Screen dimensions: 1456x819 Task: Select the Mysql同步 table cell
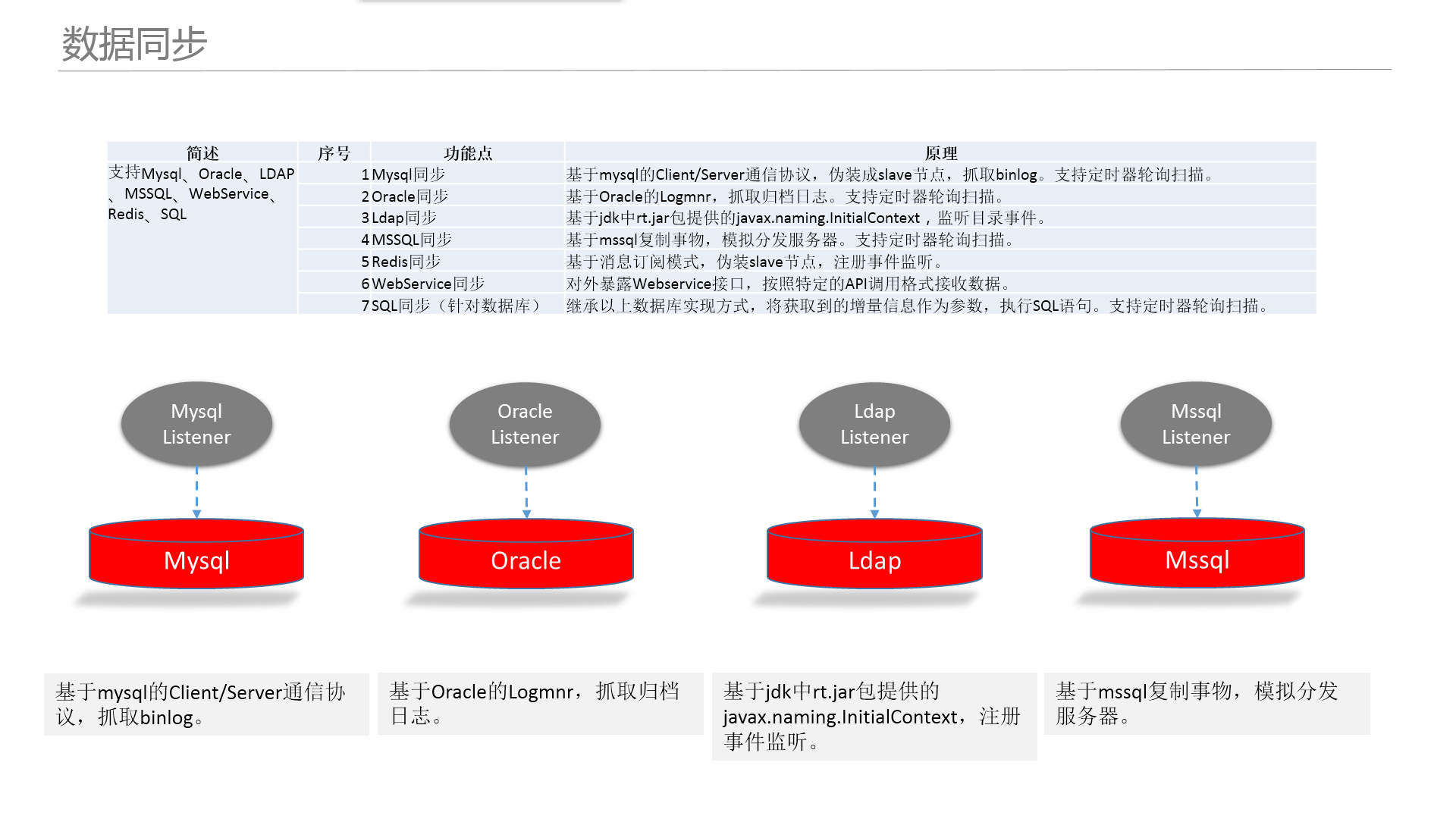pyautogui.click(x=468, y=174)
